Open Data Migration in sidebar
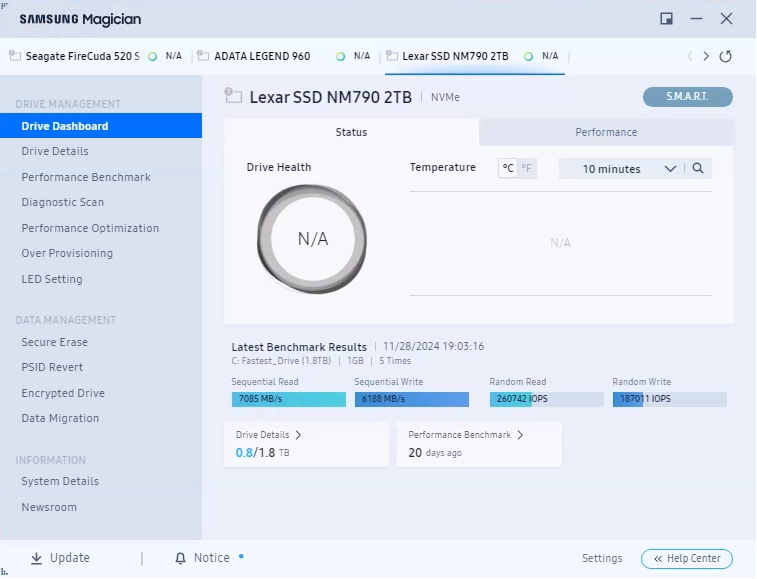 tap(60, 418)
